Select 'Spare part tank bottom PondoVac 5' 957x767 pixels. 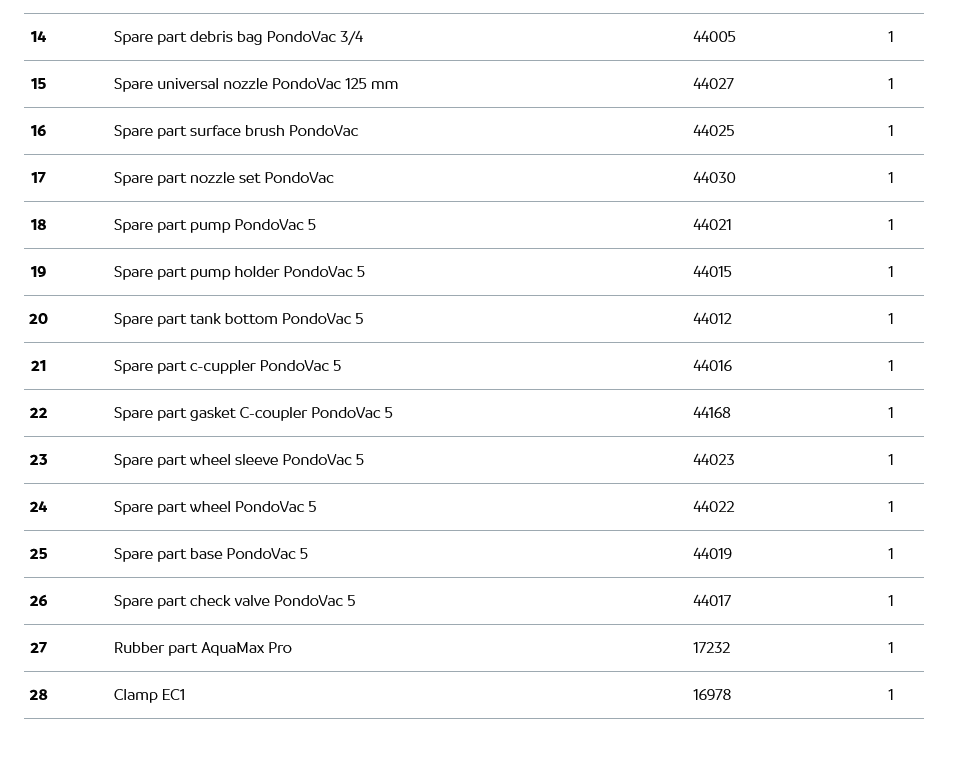point(238,319)
